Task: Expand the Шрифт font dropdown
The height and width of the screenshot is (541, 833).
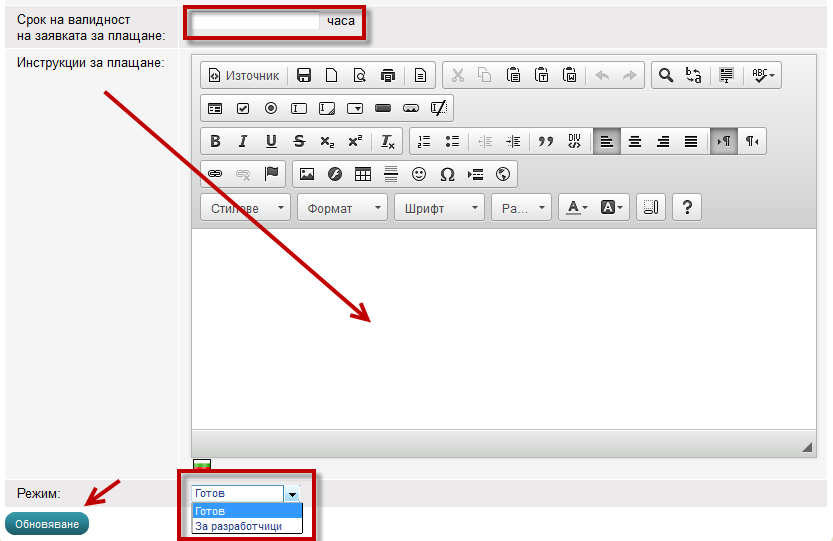Action: pyautogui.click(x=439, y=208)
